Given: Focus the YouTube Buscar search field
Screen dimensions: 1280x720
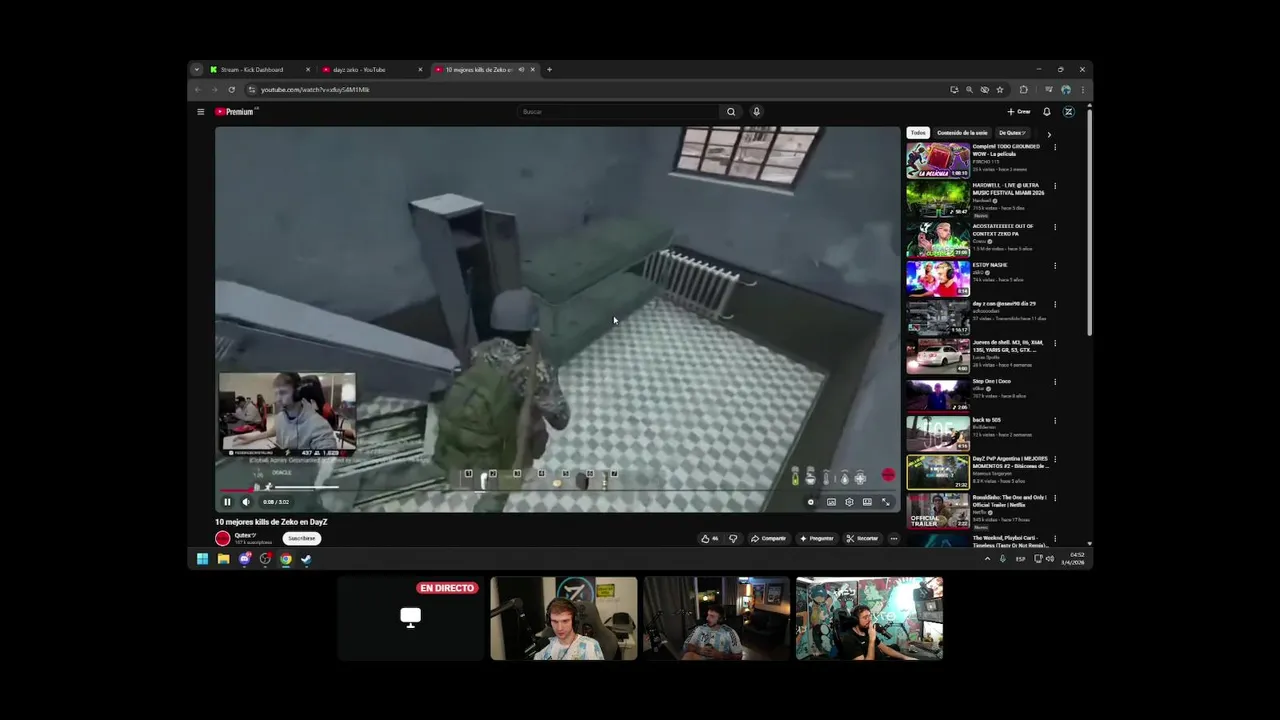Looking at the screenshot, I should point(618,112).
